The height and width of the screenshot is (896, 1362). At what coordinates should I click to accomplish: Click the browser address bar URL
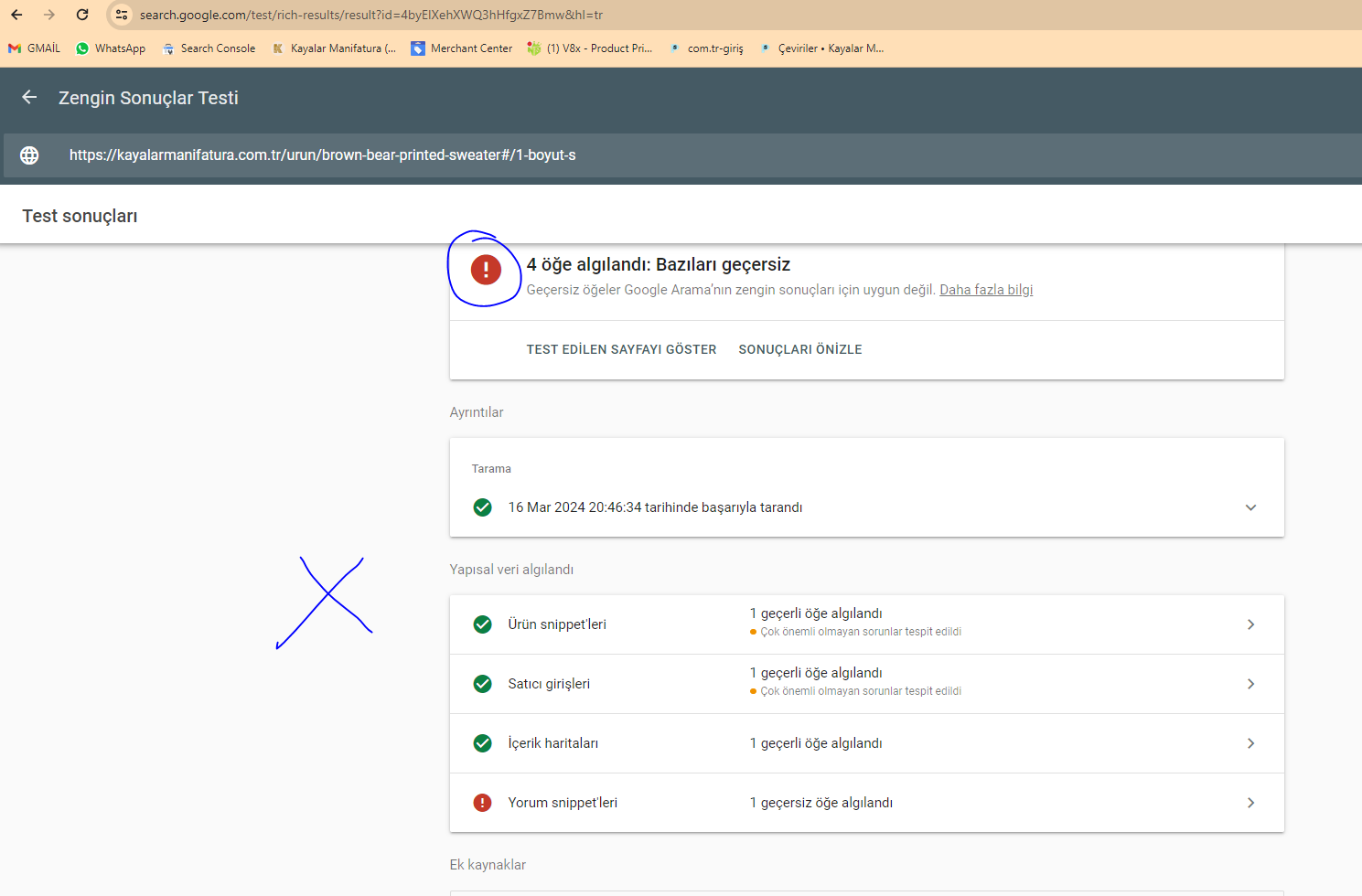coord(371,15)
